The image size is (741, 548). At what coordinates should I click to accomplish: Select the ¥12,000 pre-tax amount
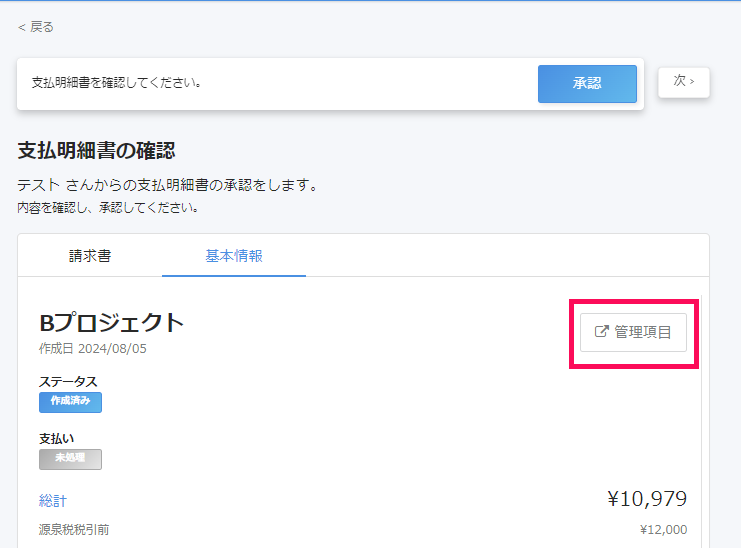tap(663, 530)
